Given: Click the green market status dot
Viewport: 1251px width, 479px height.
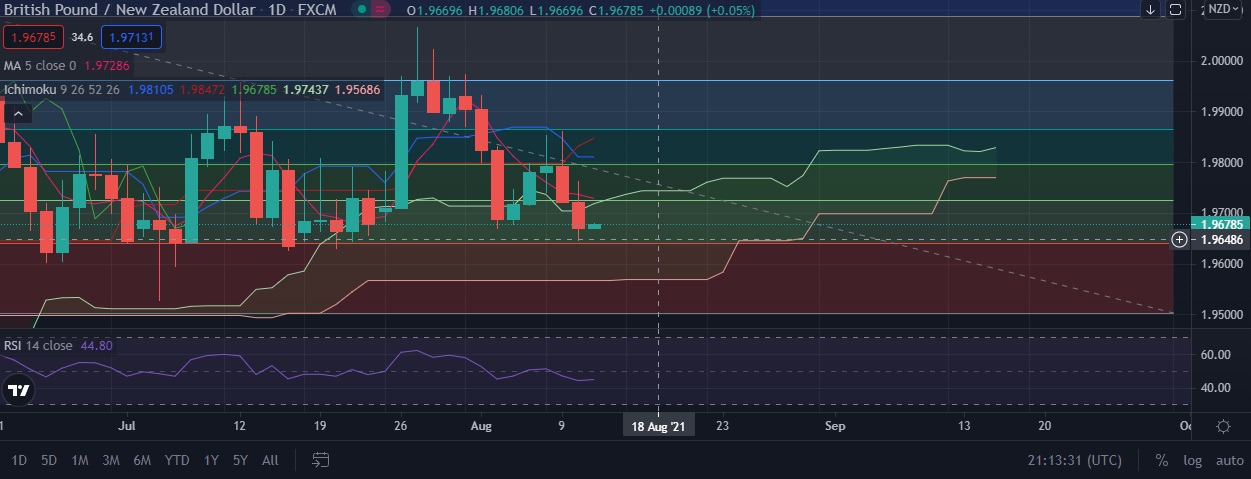Looking at the screenshot, I should (361, 9).
